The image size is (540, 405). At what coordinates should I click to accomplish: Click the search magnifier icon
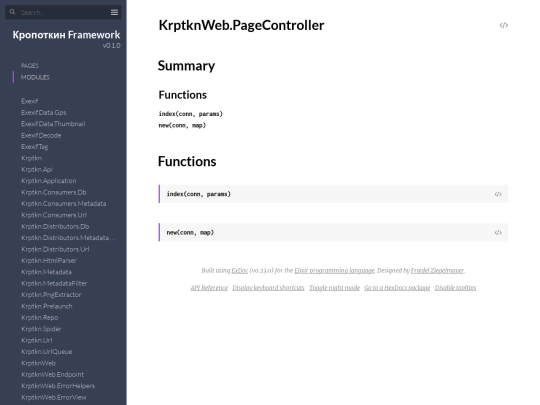pyautogui.click(x=12, y=12)
